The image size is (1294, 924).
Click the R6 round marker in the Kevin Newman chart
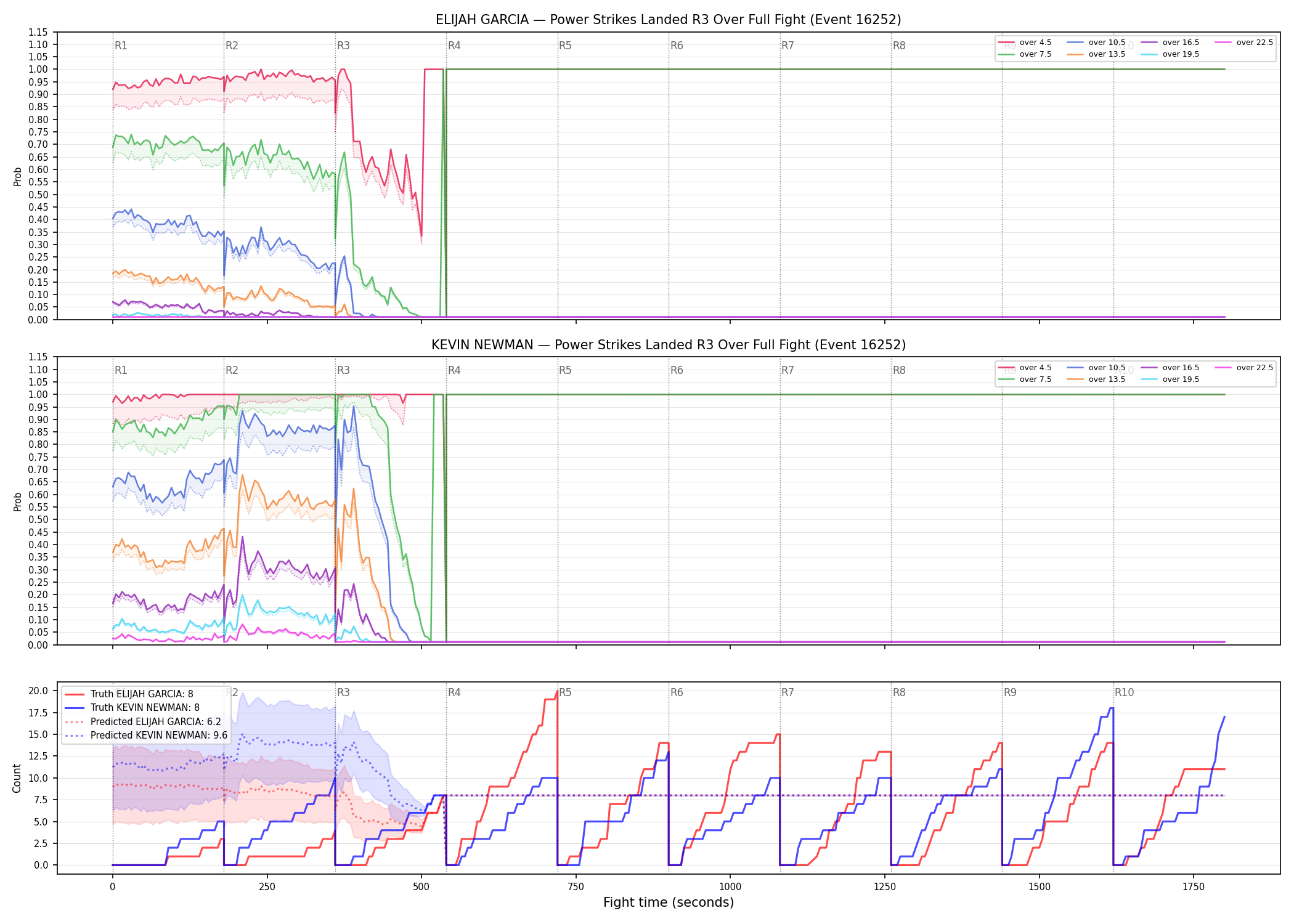pos(677,370)
